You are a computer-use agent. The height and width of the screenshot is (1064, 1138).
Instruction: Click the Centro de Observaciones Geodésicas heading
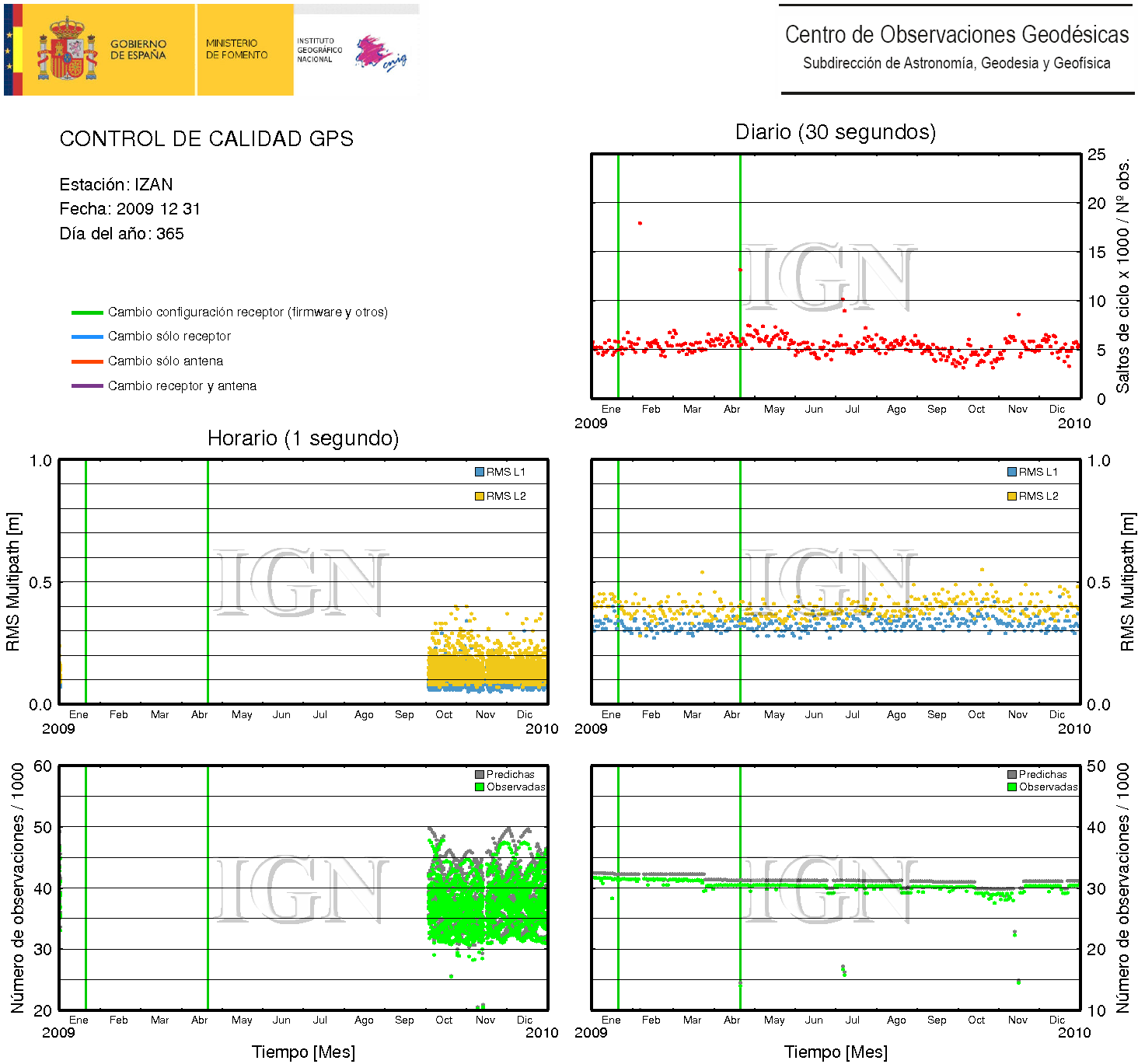(956, 35)
